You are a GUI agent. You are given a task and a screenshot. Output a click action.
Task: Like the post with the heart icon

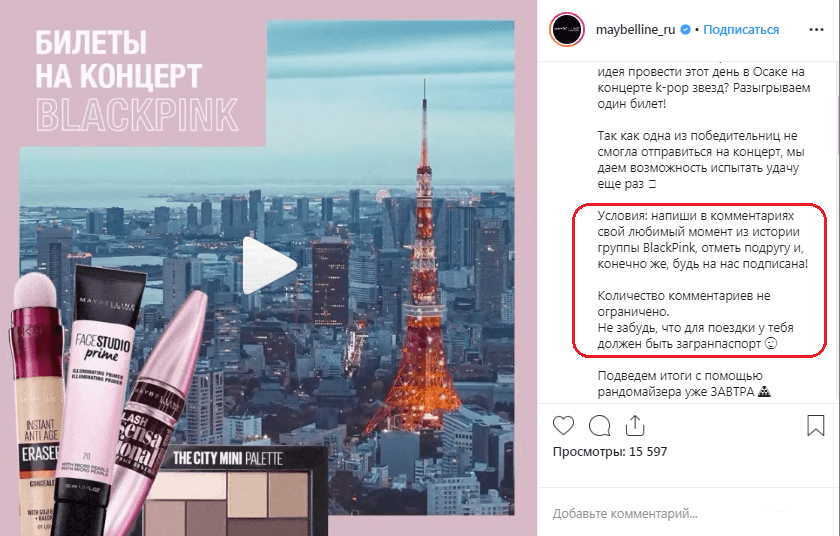[563, 426]
